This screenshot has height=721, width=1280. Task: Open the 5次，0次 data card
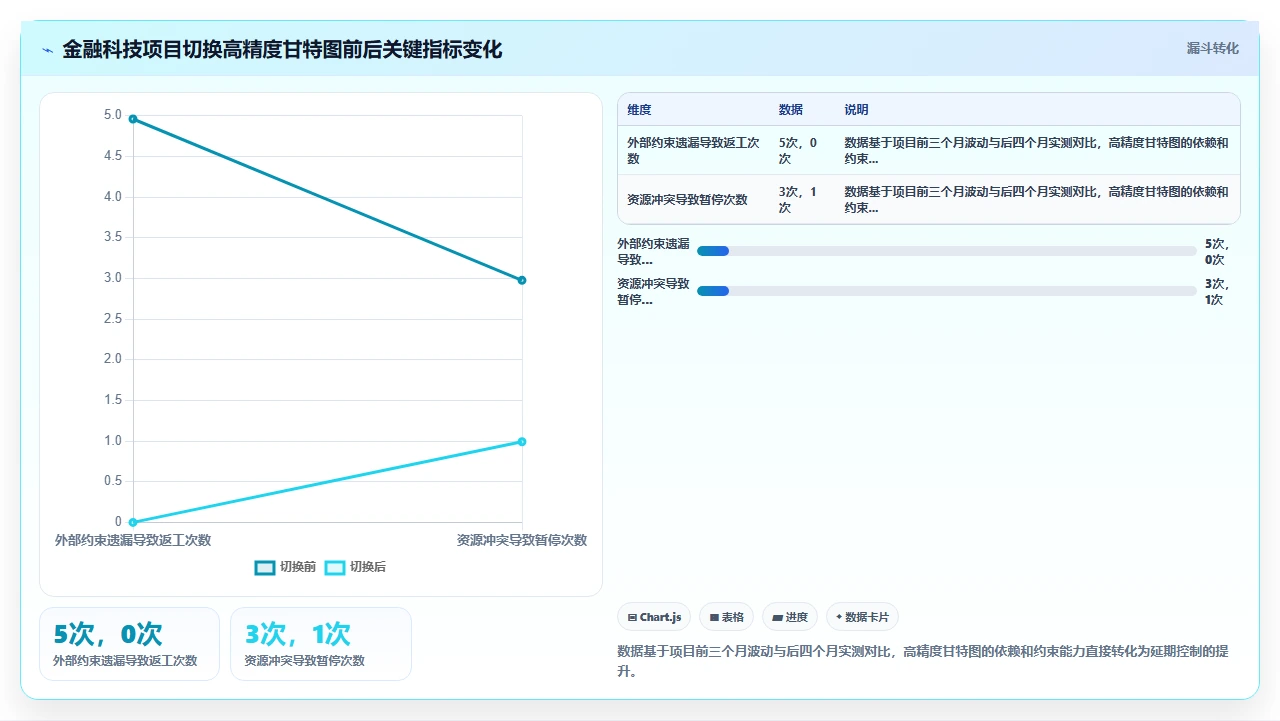click(129, 644)
